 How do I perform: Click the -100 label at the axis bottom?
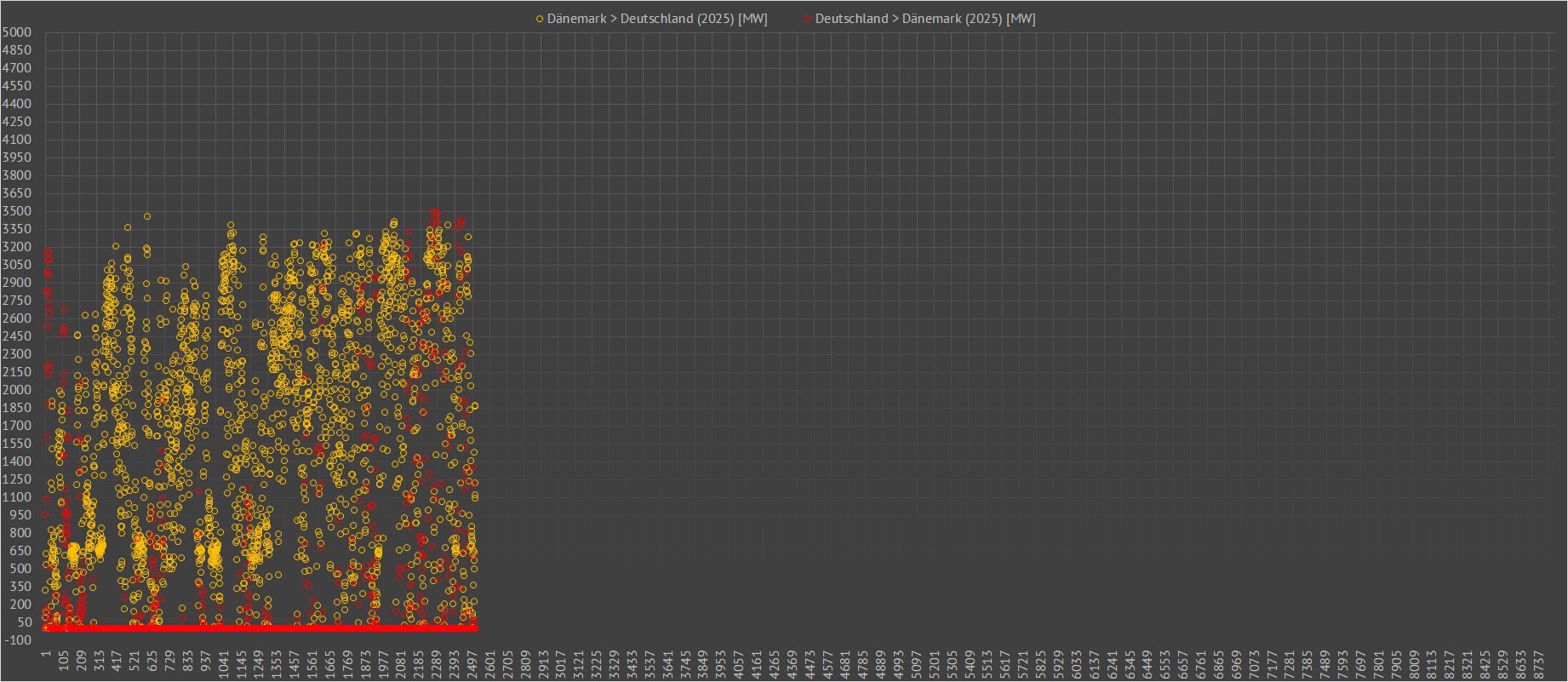(x=17, y=640)
